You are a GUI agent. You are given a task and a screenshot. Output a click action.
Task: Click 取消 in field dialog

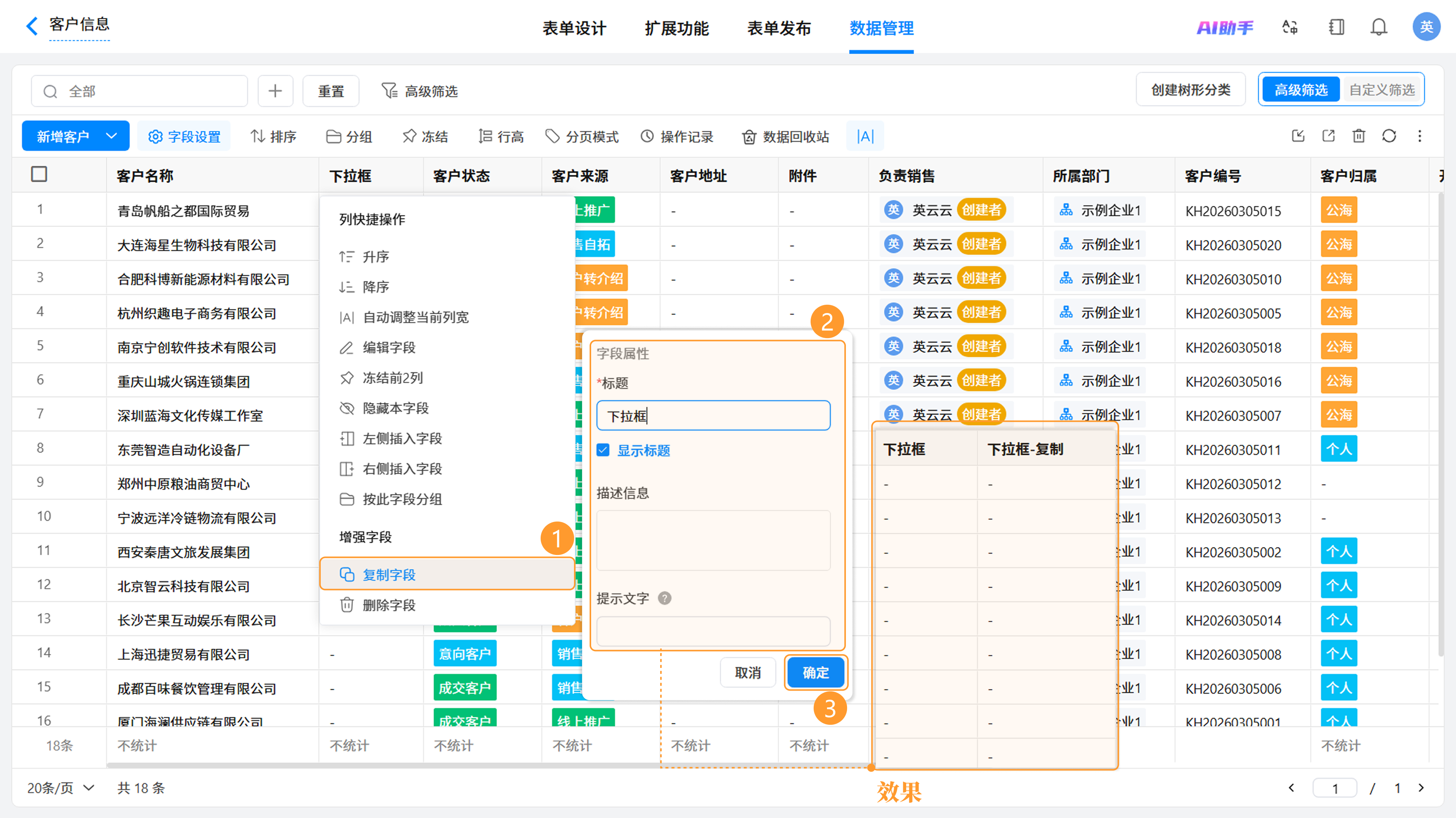[x=747, y=672]
